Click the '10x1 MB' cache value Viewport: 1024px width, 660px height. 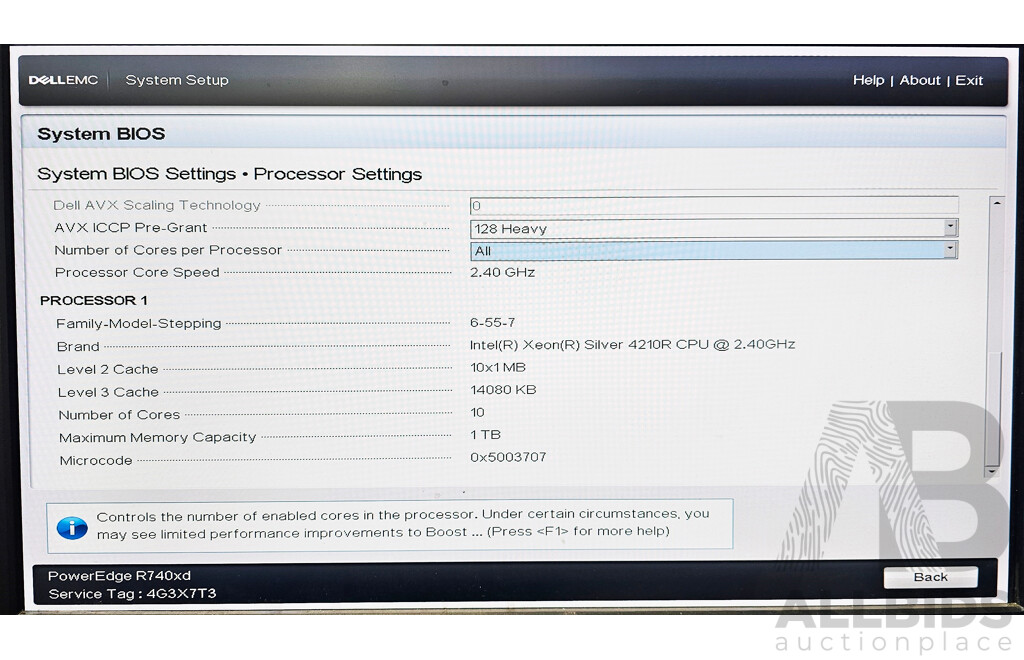coord(498,368)
